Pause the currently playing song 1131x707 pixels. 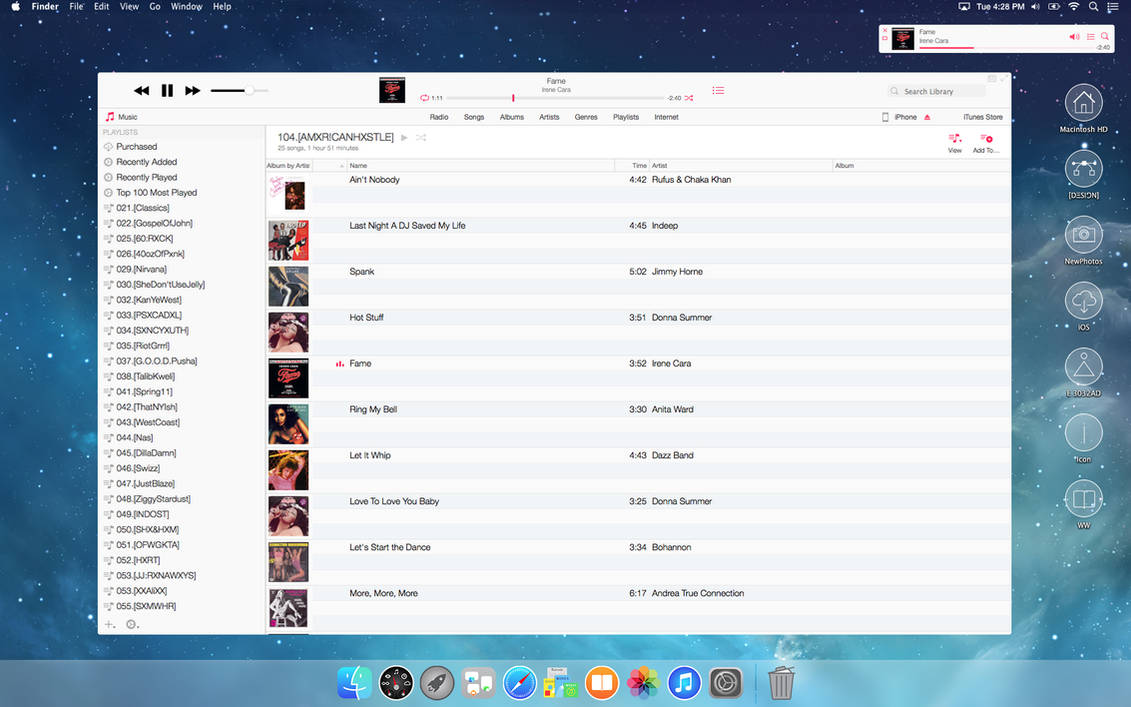167,90
